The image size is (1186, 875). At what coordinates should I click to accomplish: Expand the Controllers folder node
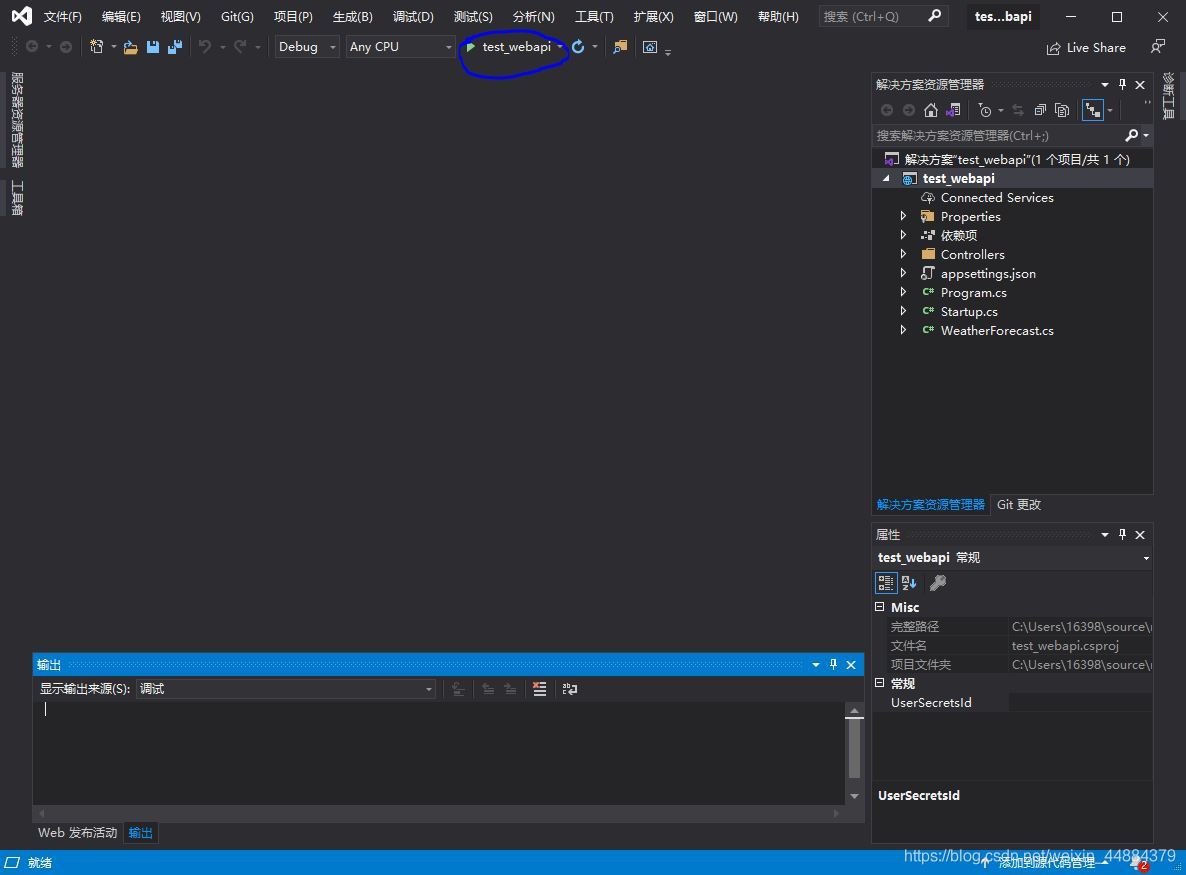click(x=903, y=254)
